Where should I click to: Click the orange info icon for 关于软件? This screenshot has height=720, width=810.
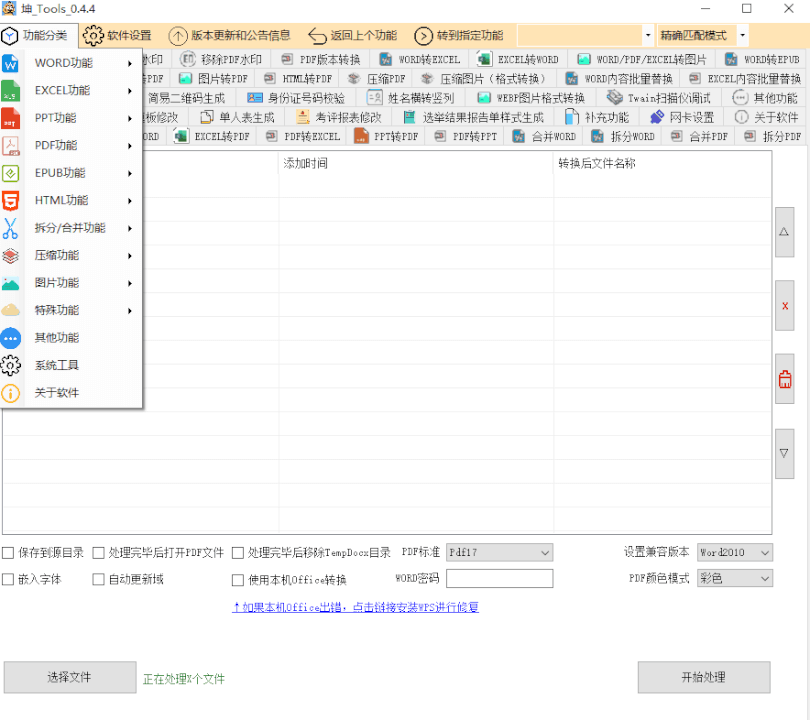tap(11, 393)
